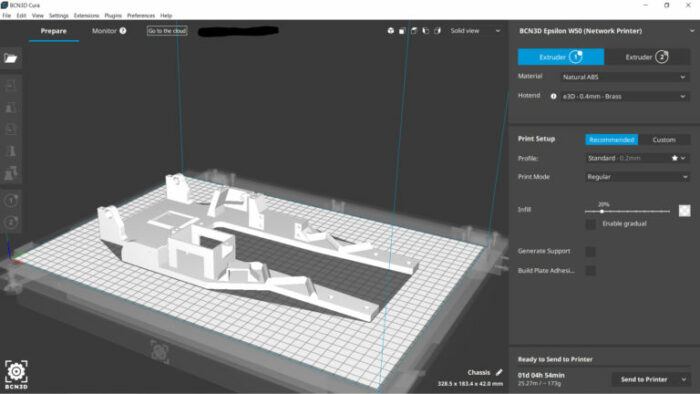This screenshot has width=700, height=394.
Task: Click the extruder 2 sidebar icon
Action: 11,222
